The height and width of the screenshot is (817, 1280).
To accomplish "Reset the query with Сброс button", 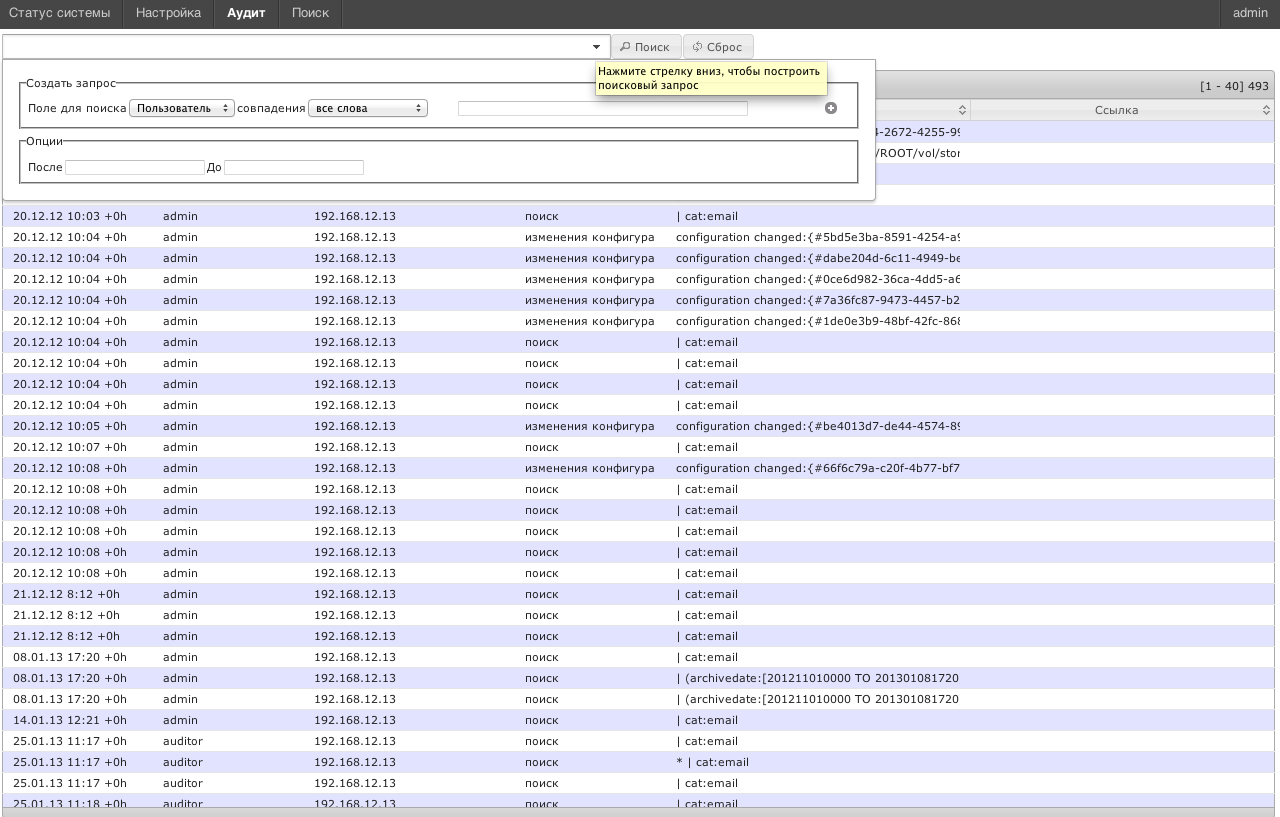I will (718, 47).
